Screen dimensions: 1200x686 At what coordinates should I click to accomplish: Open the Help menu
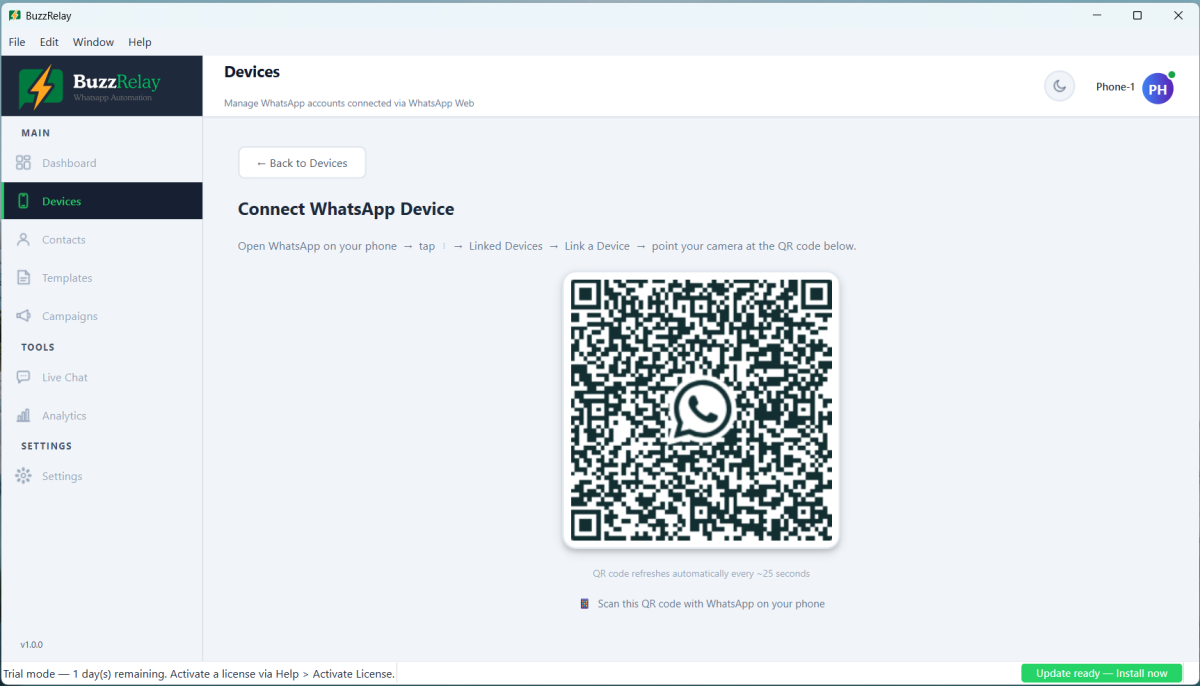coord(140,42)
